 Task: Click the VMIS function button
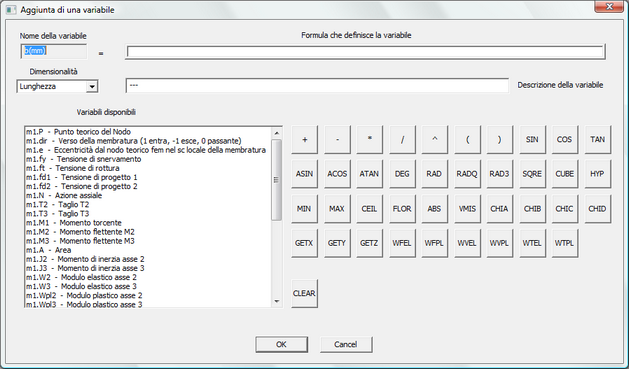[x=467, y=209]
